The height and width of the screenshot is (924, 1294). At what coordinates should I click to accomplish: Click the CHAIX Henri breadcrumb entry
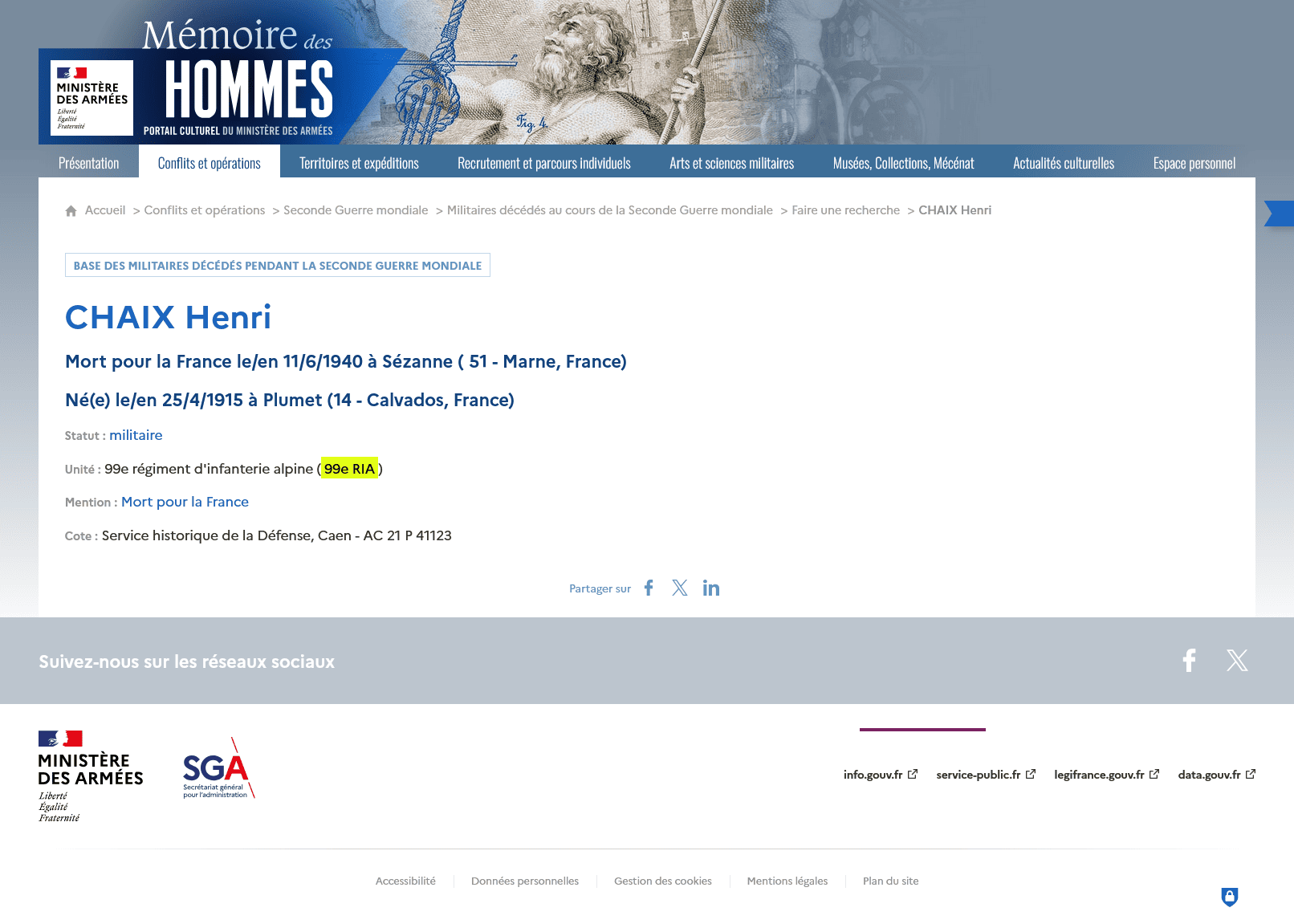pos(955,210)
